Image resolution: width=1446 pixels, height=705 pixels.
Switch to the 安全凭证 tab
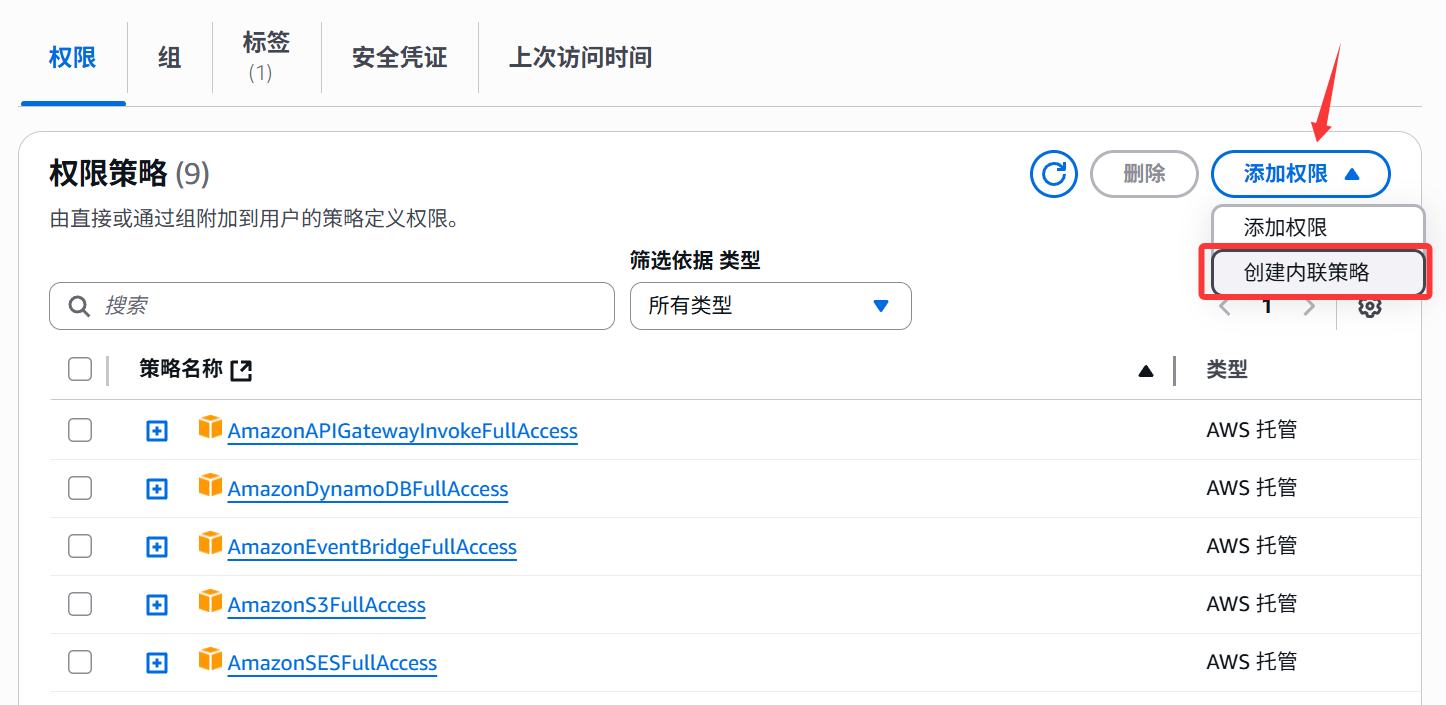[400, 57]
